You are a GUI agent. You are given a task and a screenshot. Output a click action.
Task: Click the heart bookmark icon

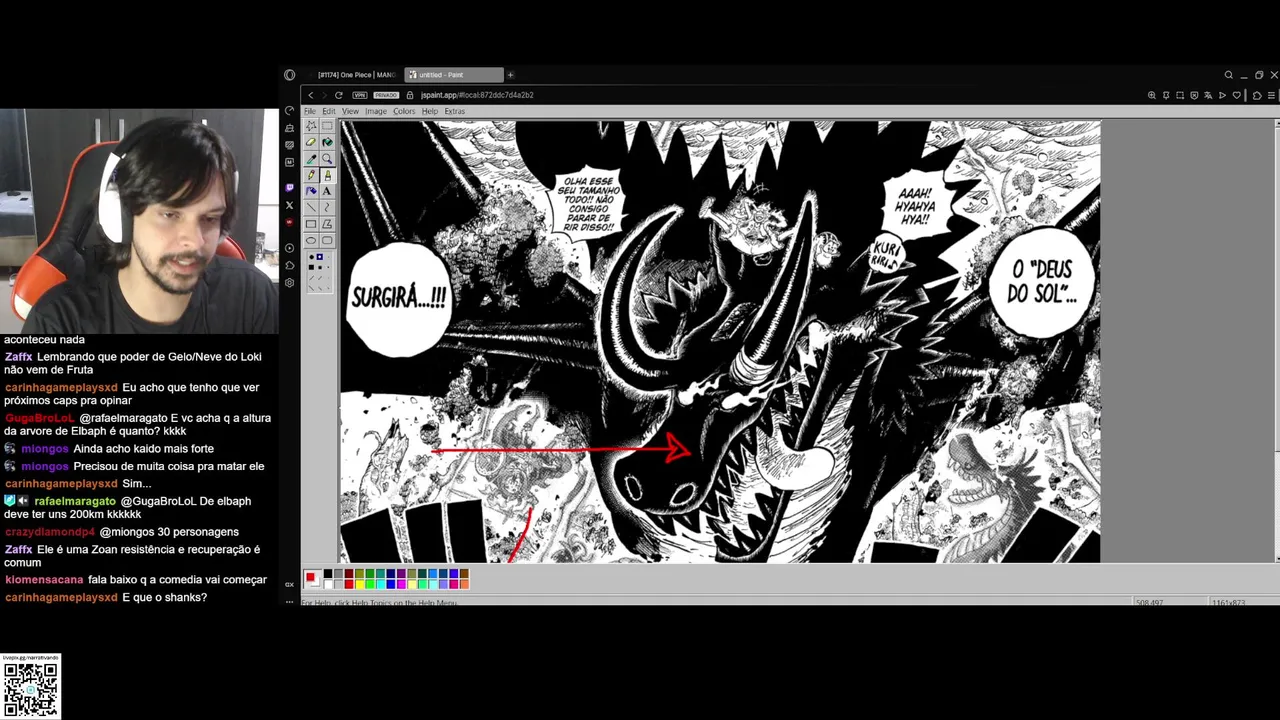1237,95
